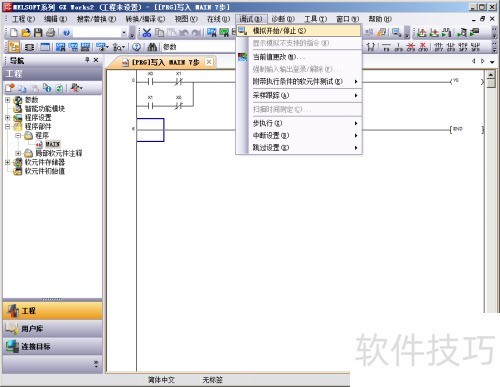Create a new project with the New icon
This screenshot has width=500, height=387.
tap(14, 33)
